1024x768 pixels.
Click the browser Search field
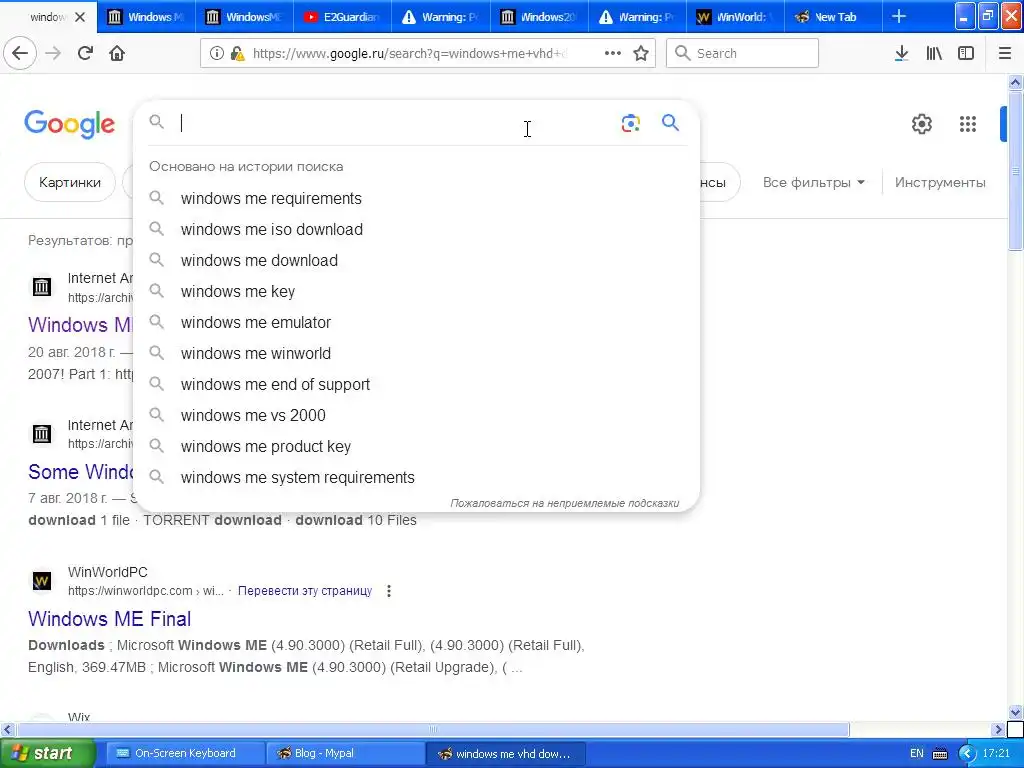[x=742, y=53]
